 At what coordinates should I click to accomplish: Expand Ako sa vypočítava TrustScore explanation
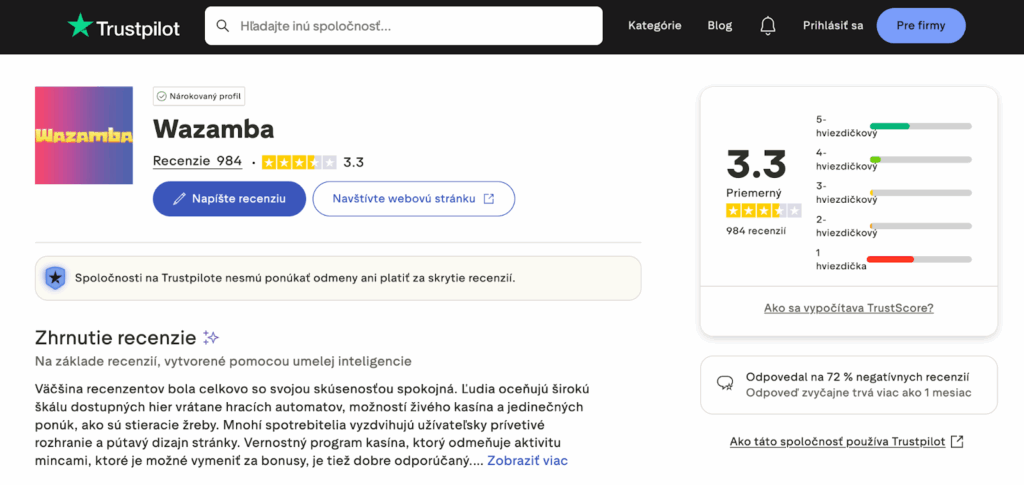848,308
